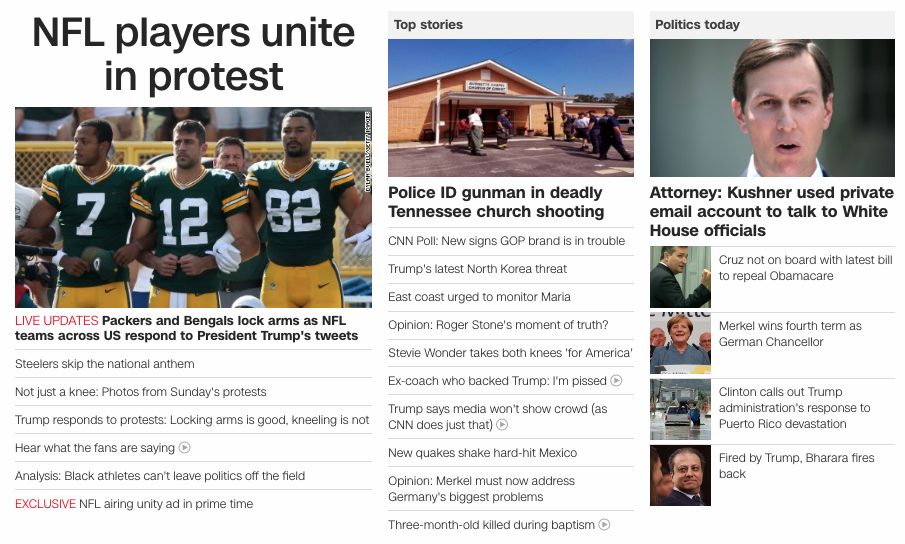Screen dimensions: 905x544
Task: Click play icon after 'CNN does just that)'
Action: [502, 425]
